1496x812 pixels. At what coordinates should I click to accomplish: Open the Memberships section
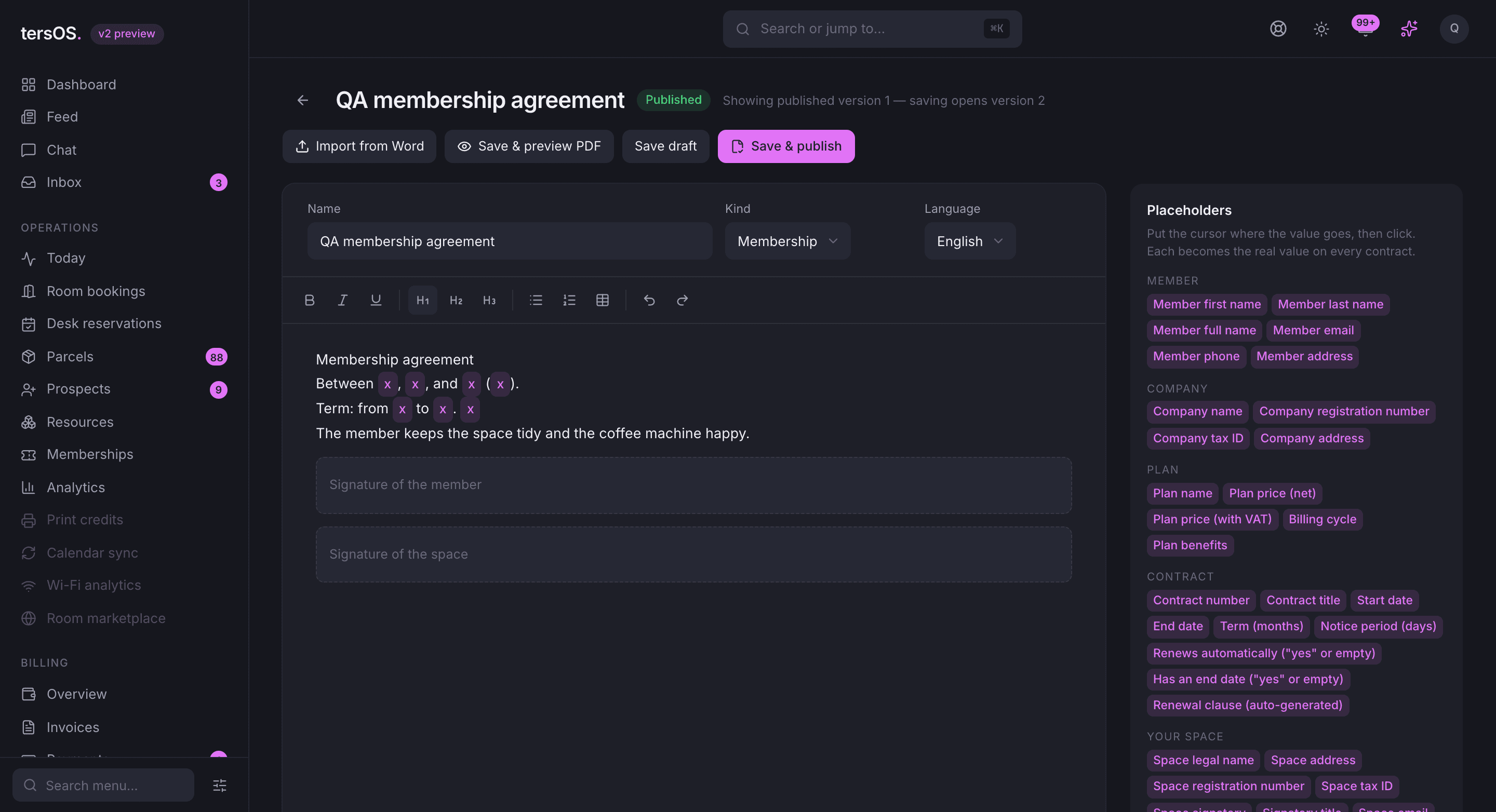click(x=124, y=454)
